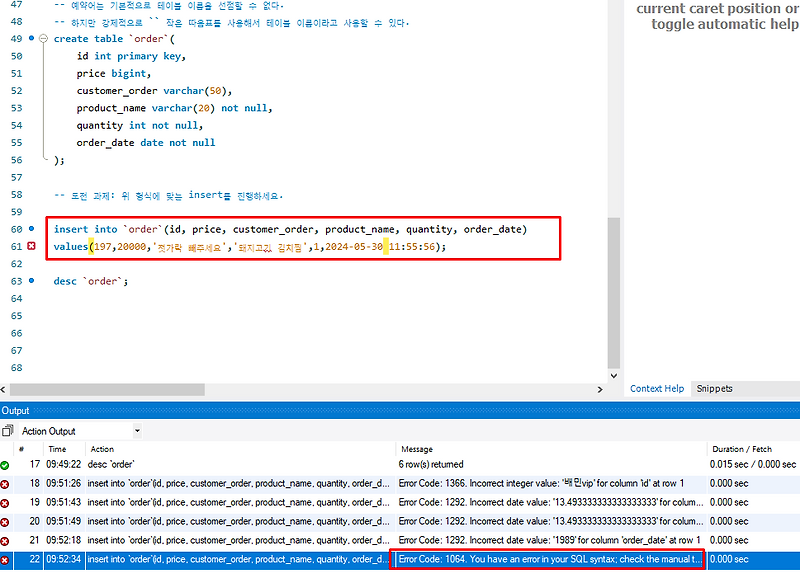Click the green success icon on output row 17
Screen dimensions: 800x583
[x=5, y=464]
